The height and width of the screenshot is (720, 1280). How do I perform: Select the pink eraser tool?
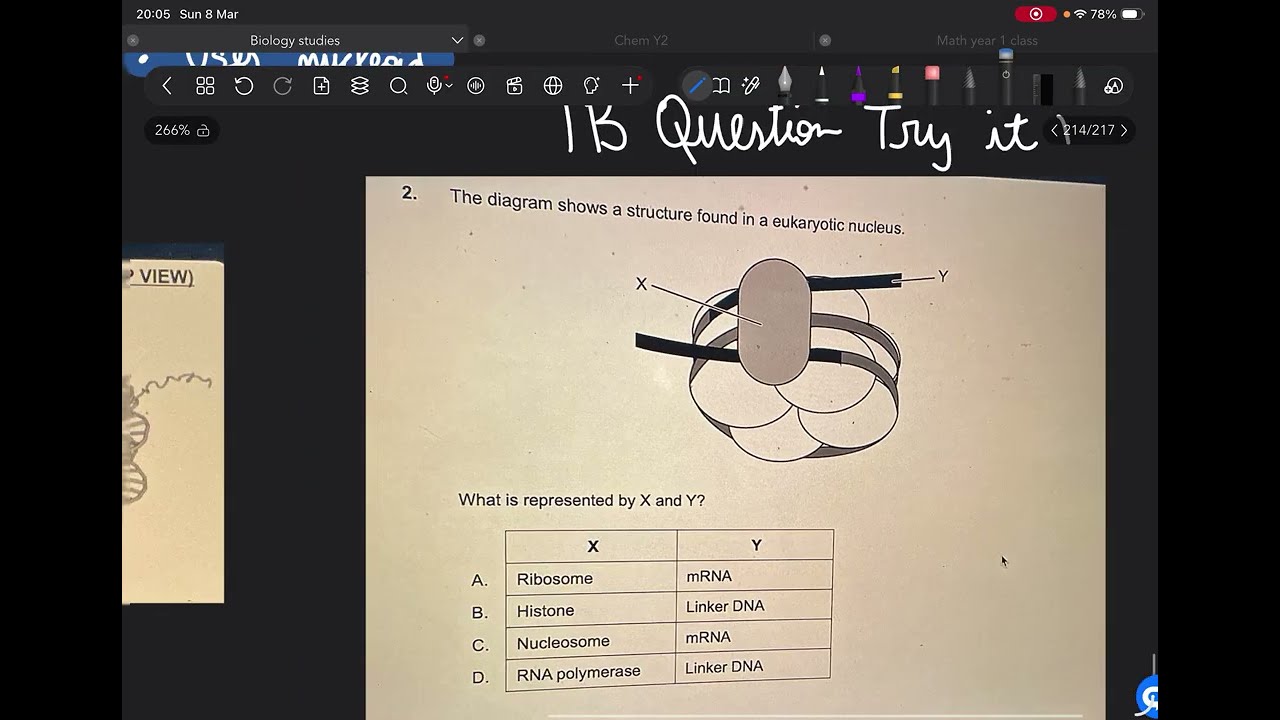tap(933, 85)
